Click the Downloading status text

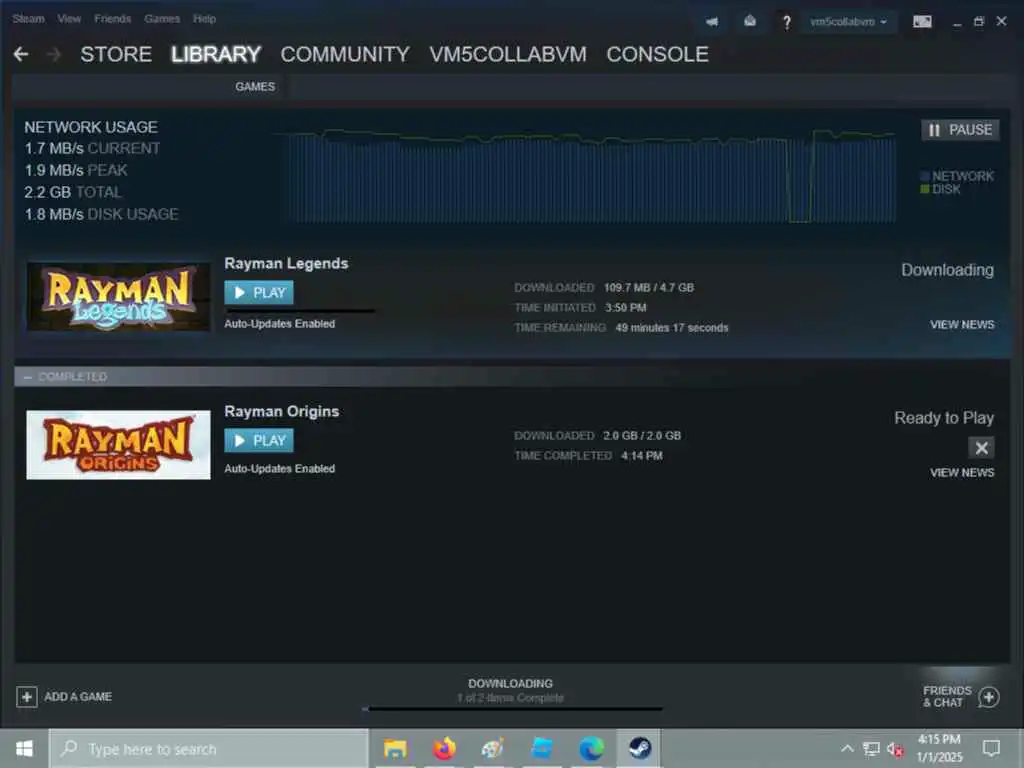pyautogui.click(x=948, y=270)
